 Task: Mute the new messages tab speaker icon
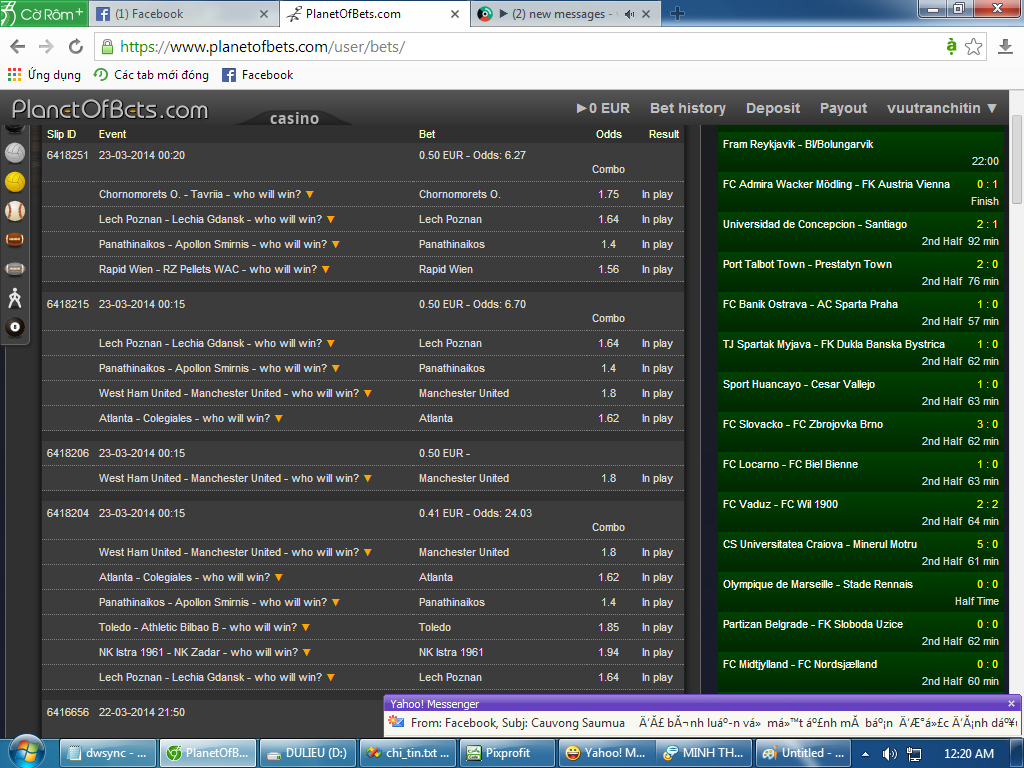(x=629, y=14)
